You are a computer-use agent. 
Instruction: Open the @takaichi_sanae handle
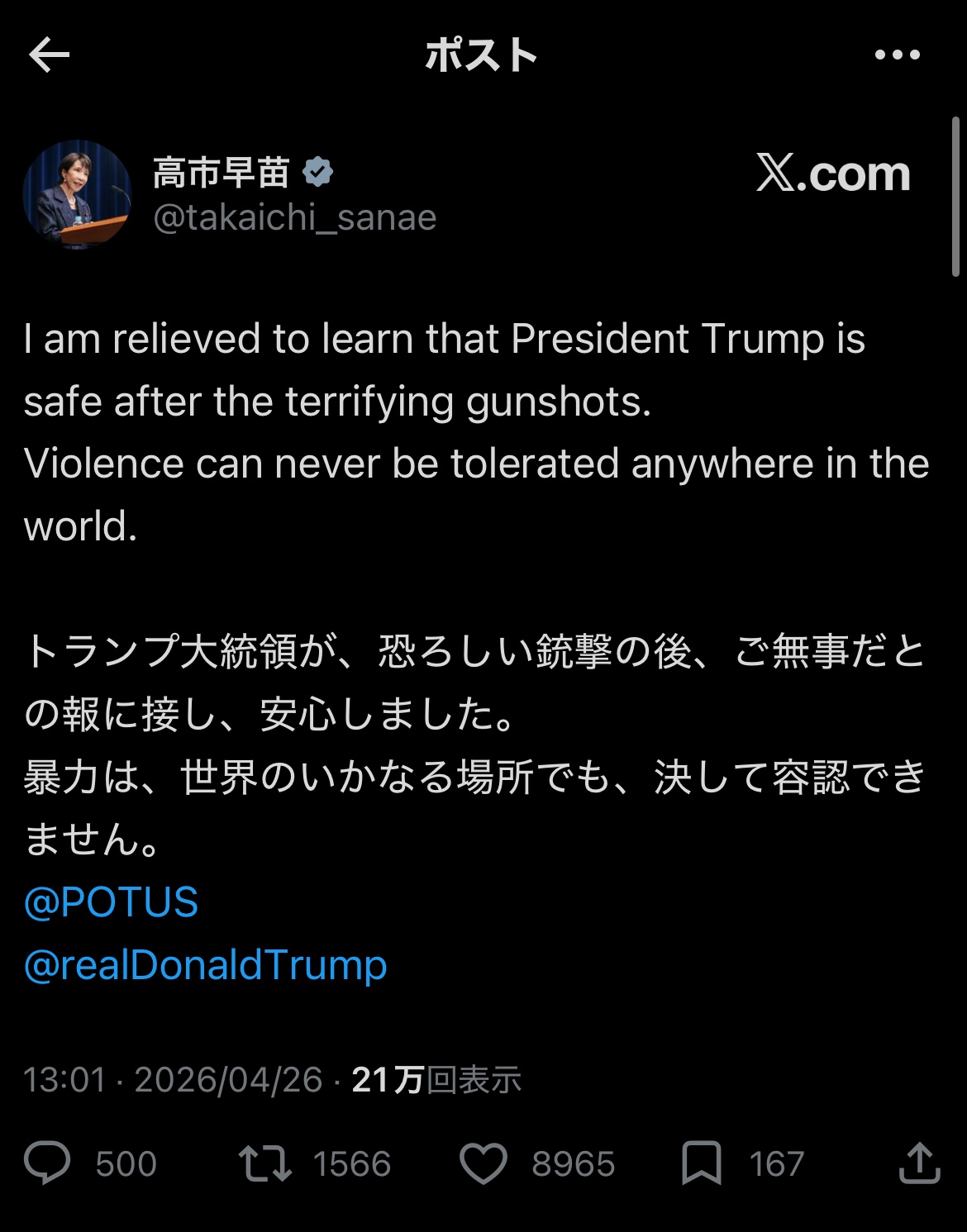click(295, 217)
